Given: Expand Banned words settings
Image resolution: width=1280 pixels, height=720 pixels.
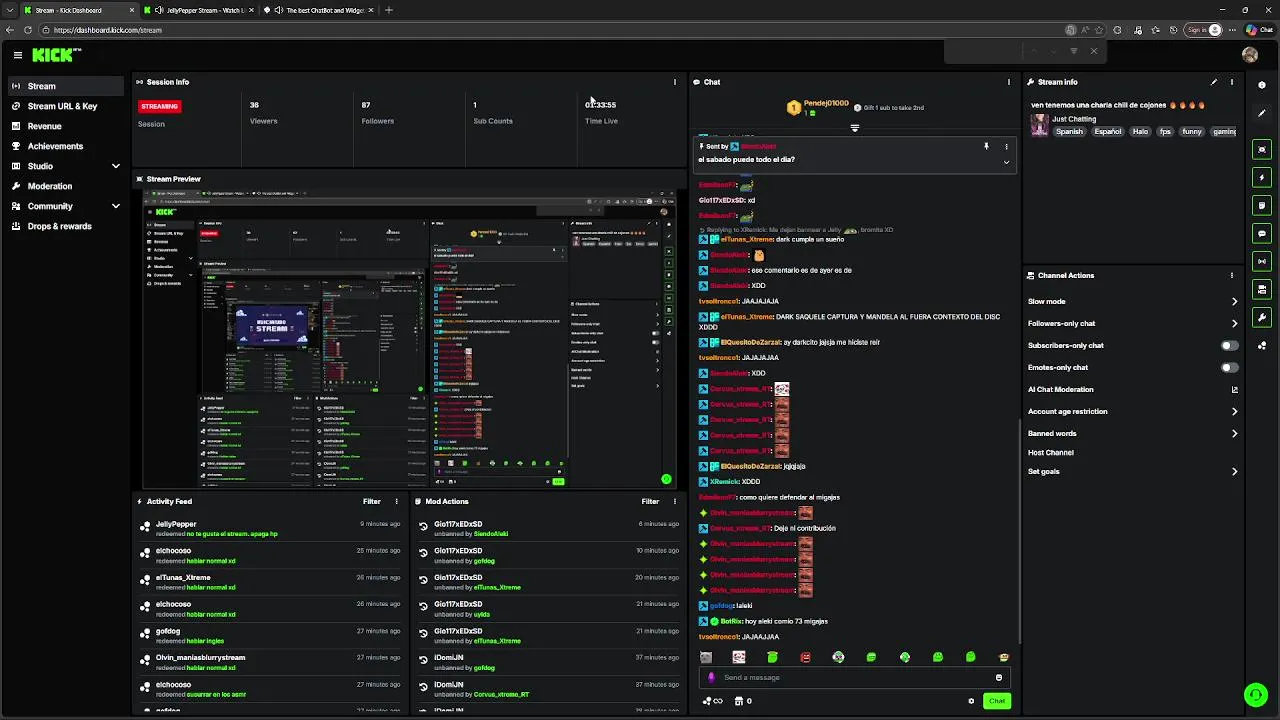Looking at the screenshot, I should [x=1133, y=433].
